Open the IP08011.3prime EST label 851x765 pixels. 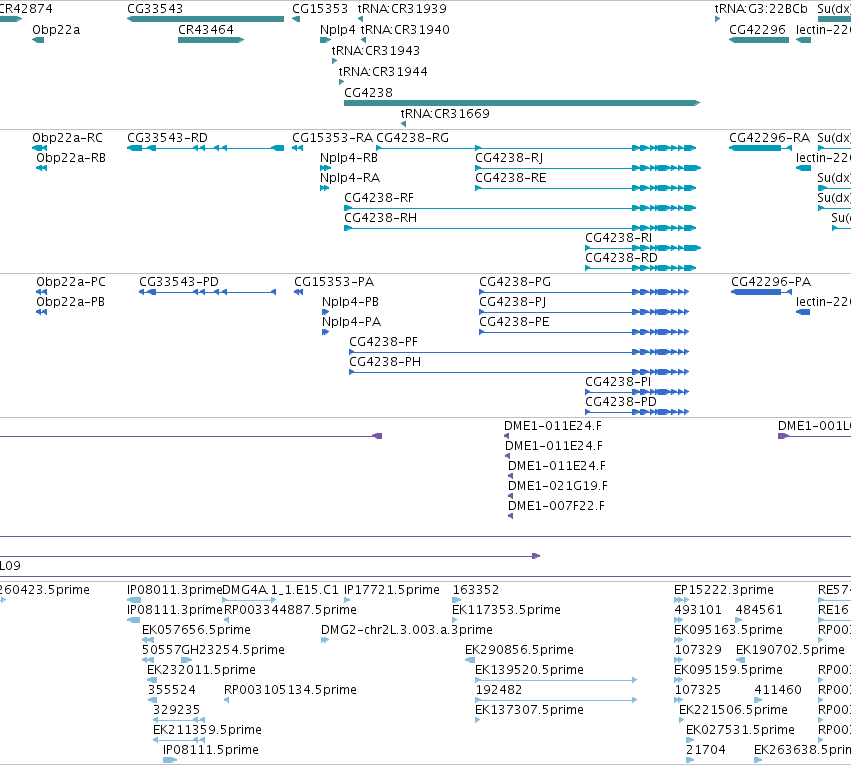[174, 590]
